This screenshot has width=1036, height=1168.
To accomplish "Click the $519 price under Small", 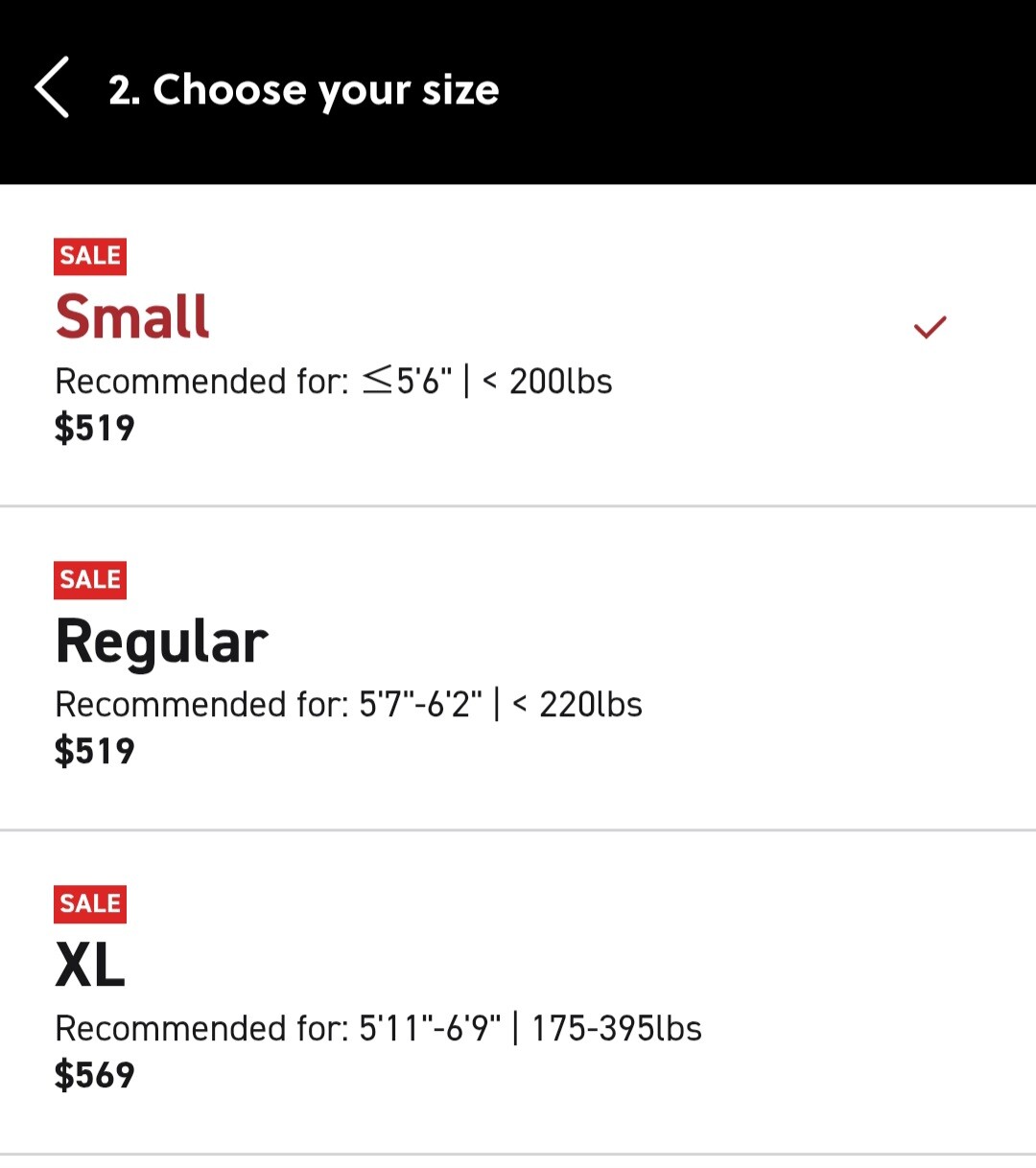I will tap(94, 428).
